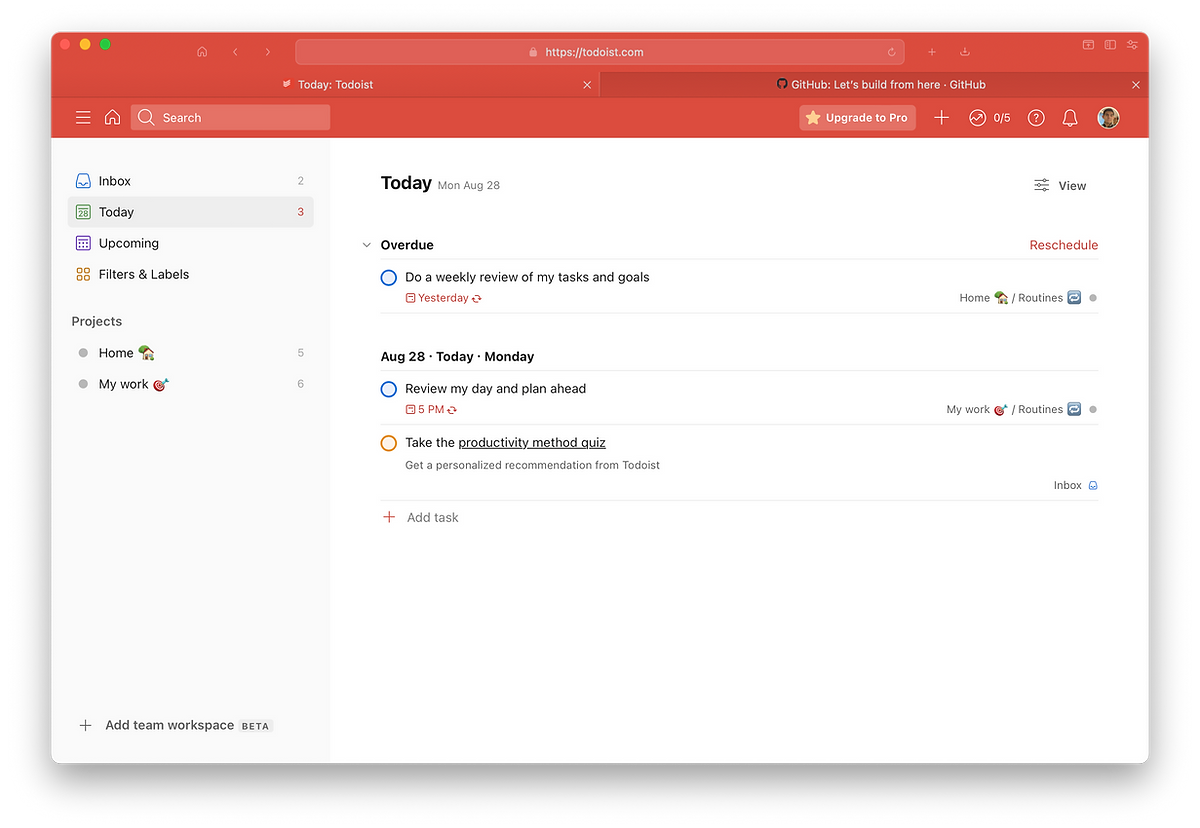Open Upcoming in the sidebar
This screenshot has width=1200, height=828.
pos(190,243)
